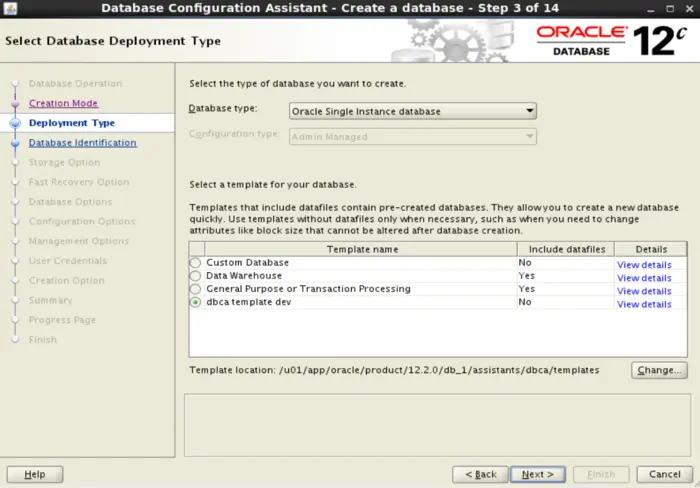700x488 pixels.
Task: Click 'Custom Database' template name text
Action: pos(247,263)
